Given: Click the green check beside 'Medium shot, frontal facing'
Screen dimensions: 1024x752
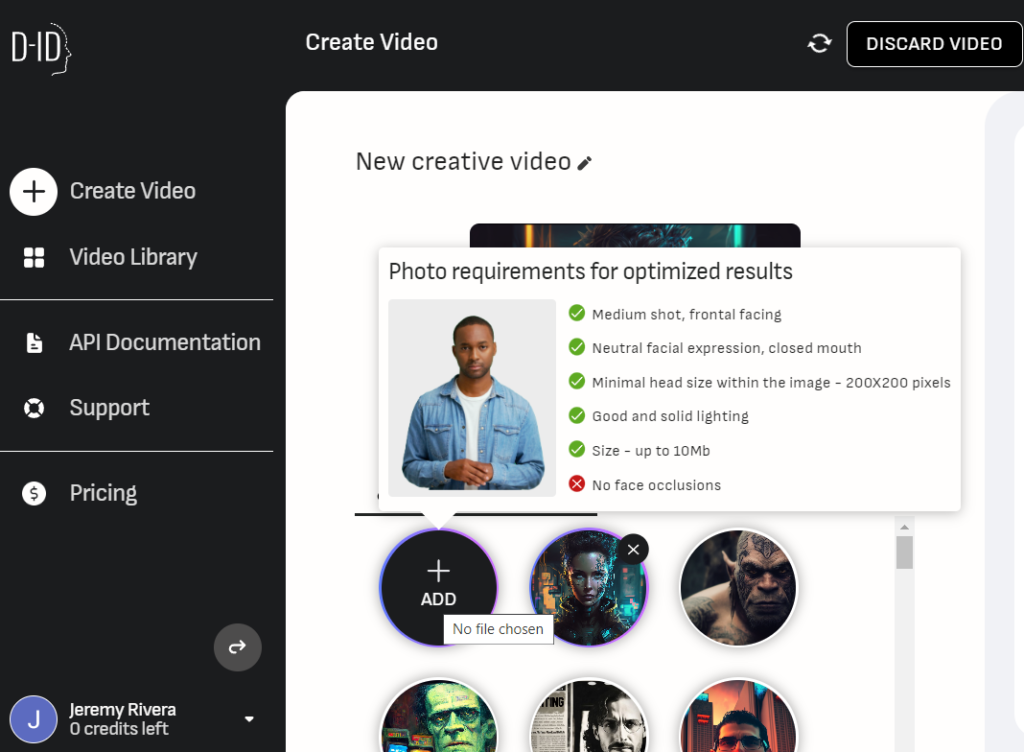Looking at the screenshot, I should click(x=577, y=313).
